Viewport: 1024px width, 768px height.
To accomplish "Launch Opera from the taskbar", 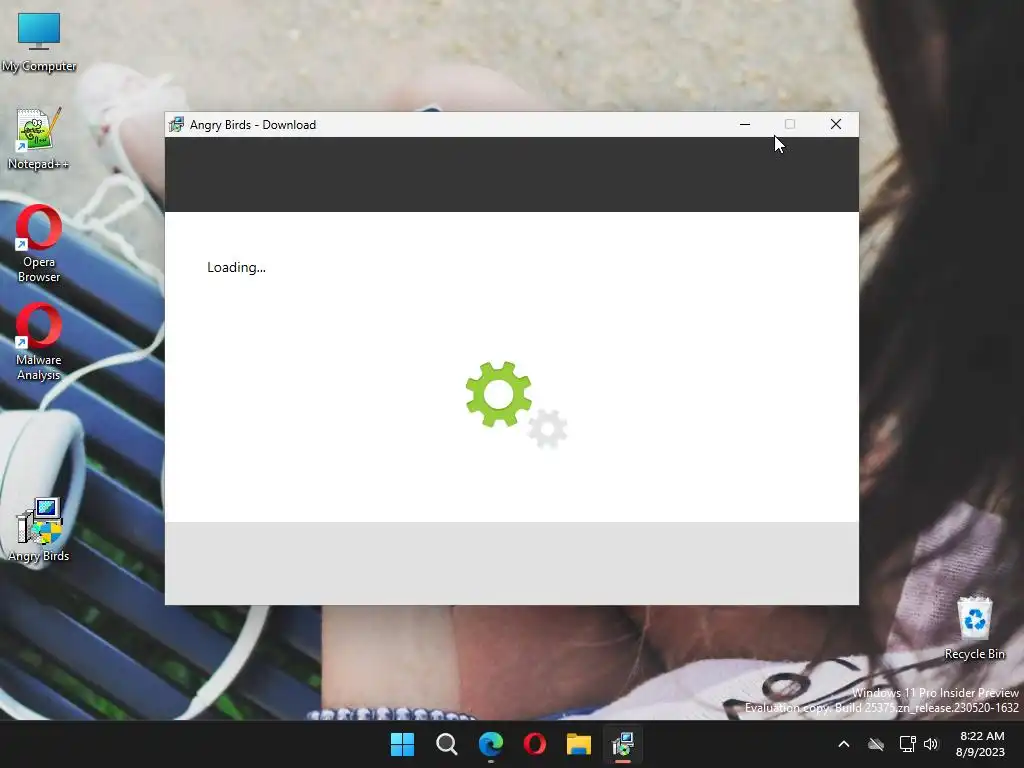I will pyautogui.click(x=534, y=744).
